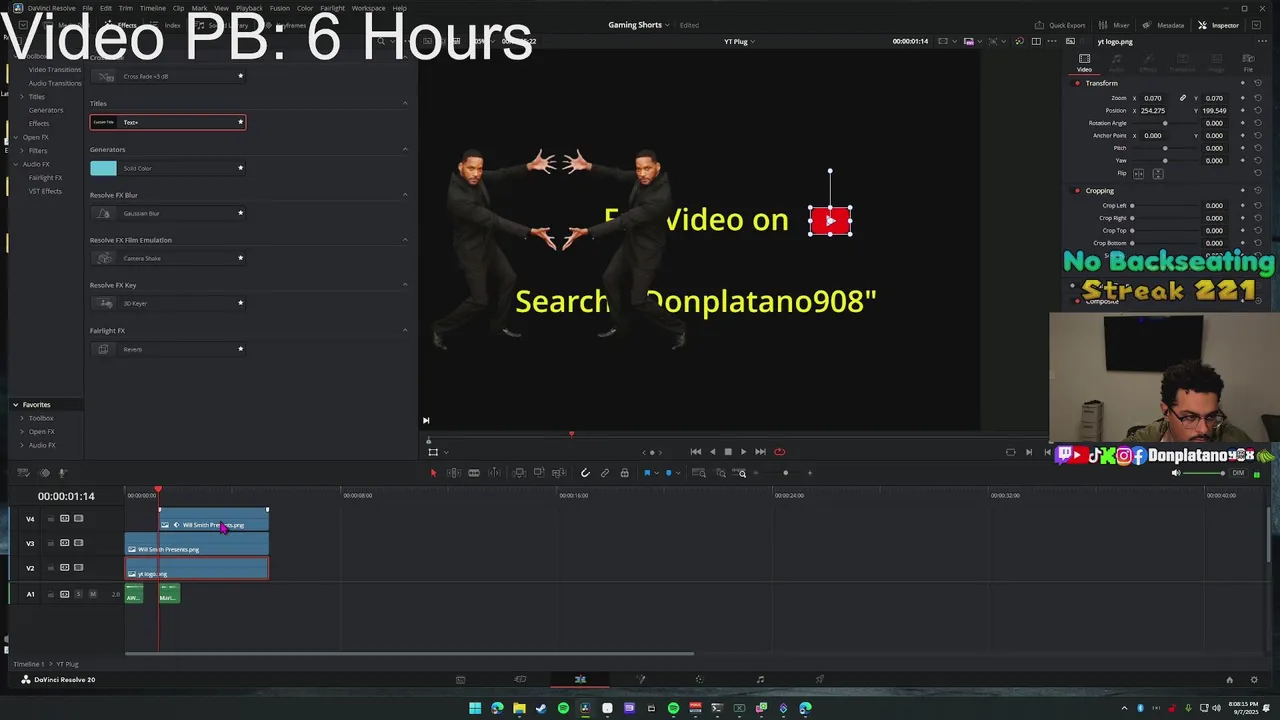Select Generators in the Effects tree
Image resolution: width=1280 pixels, height=720 pixels.
pyautogui.click(x=46, y=110)
